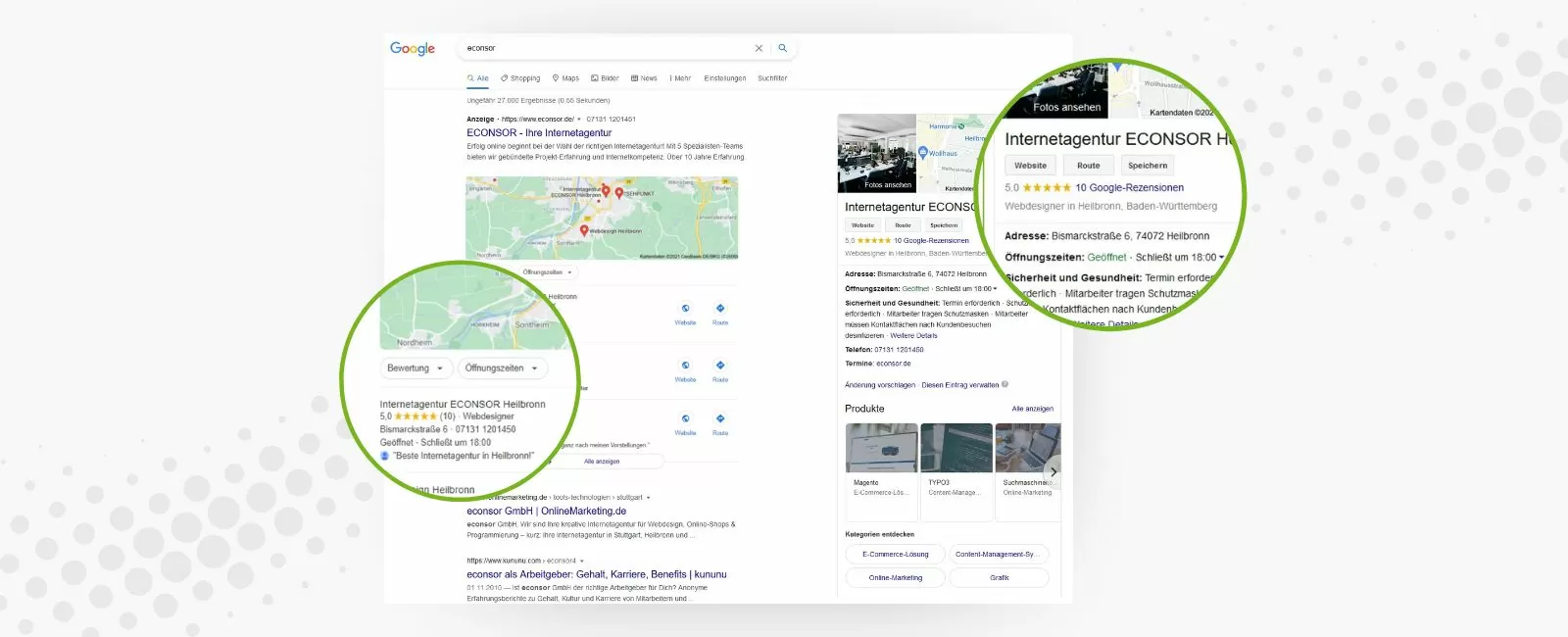
Task: Open the large Öffnungszeiten dropdown in the magnified circle
Action: (x=503, y=368)
